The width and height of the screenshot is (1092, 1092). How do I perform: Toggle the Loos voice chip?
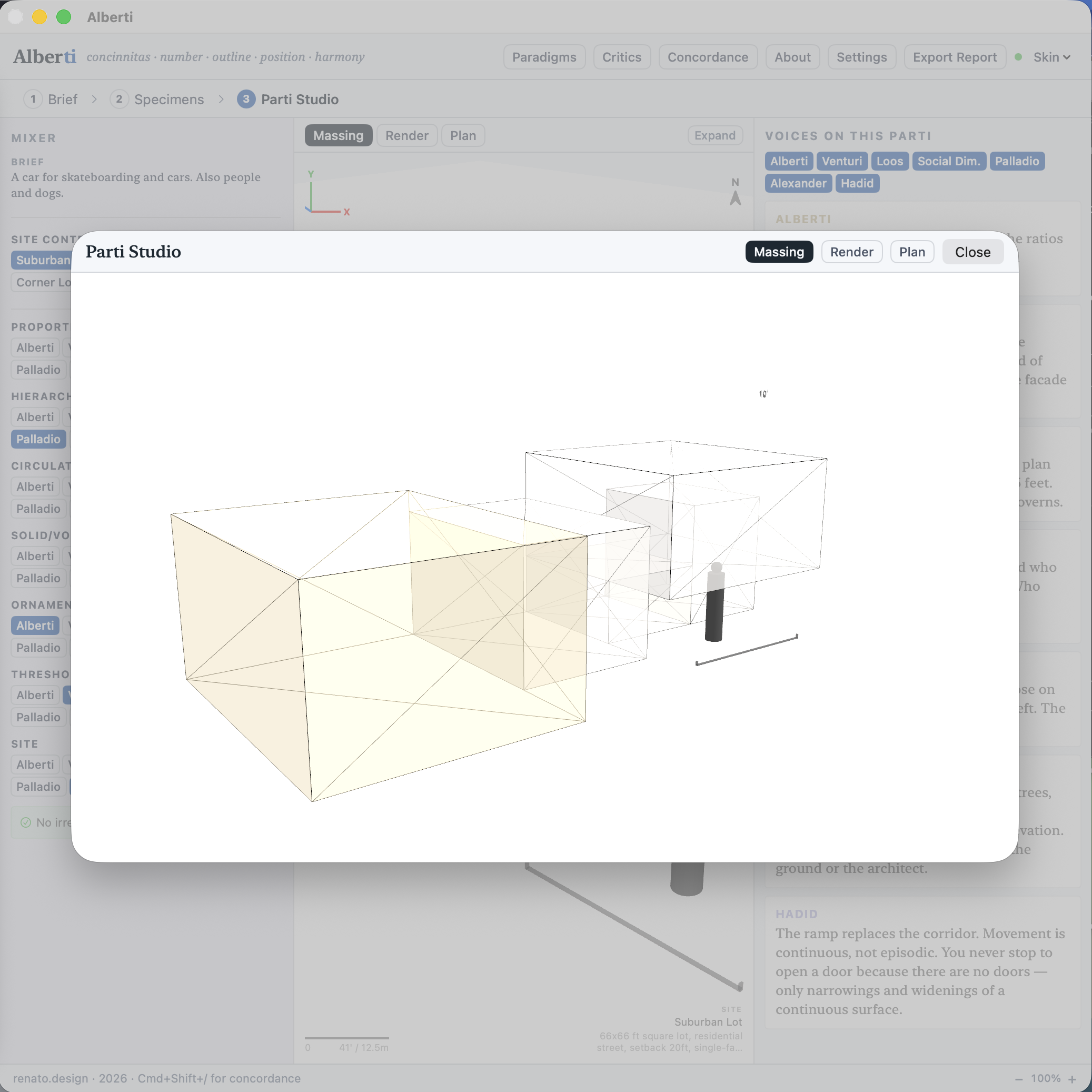click(x=889, y=161)
